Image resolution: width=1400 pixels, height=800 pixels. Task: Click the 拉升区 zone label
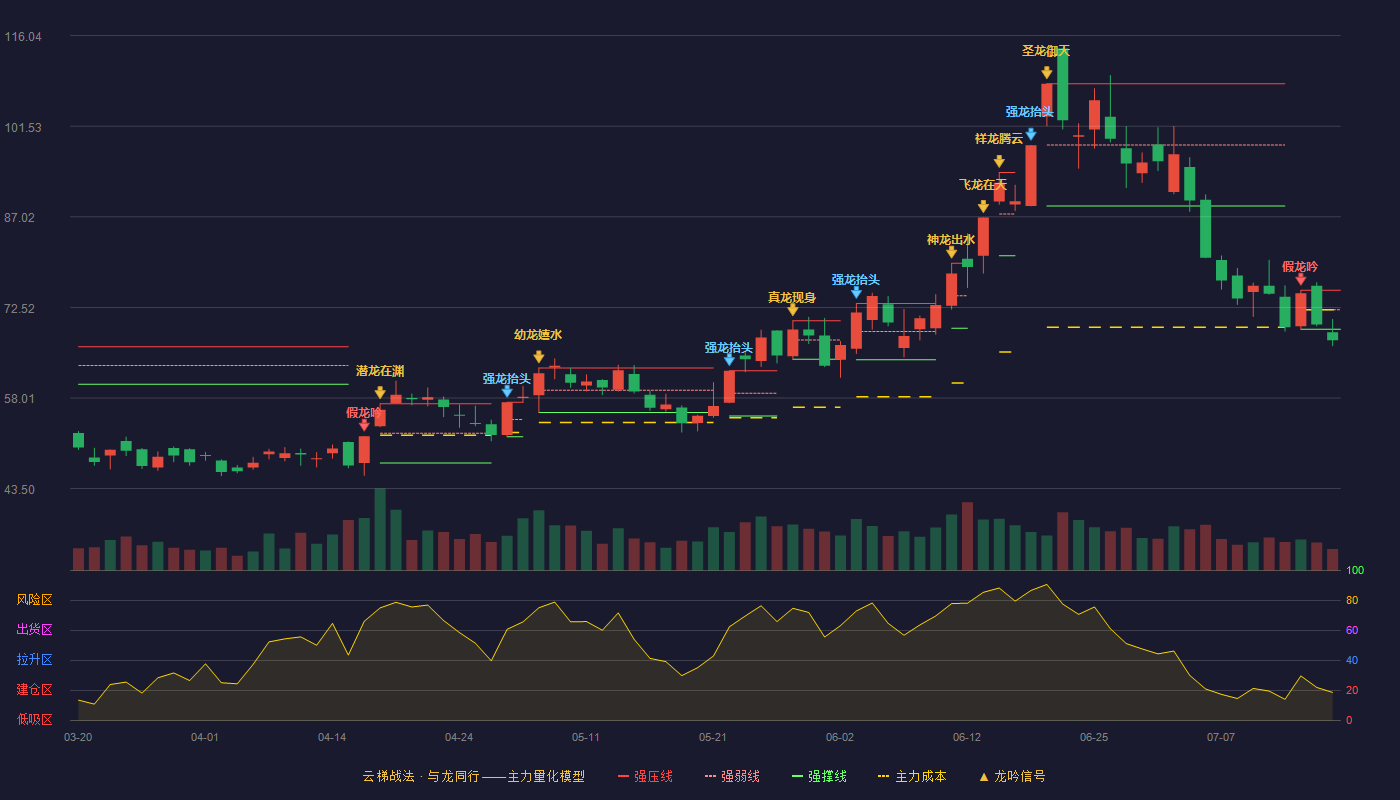(x=34, y=660)
